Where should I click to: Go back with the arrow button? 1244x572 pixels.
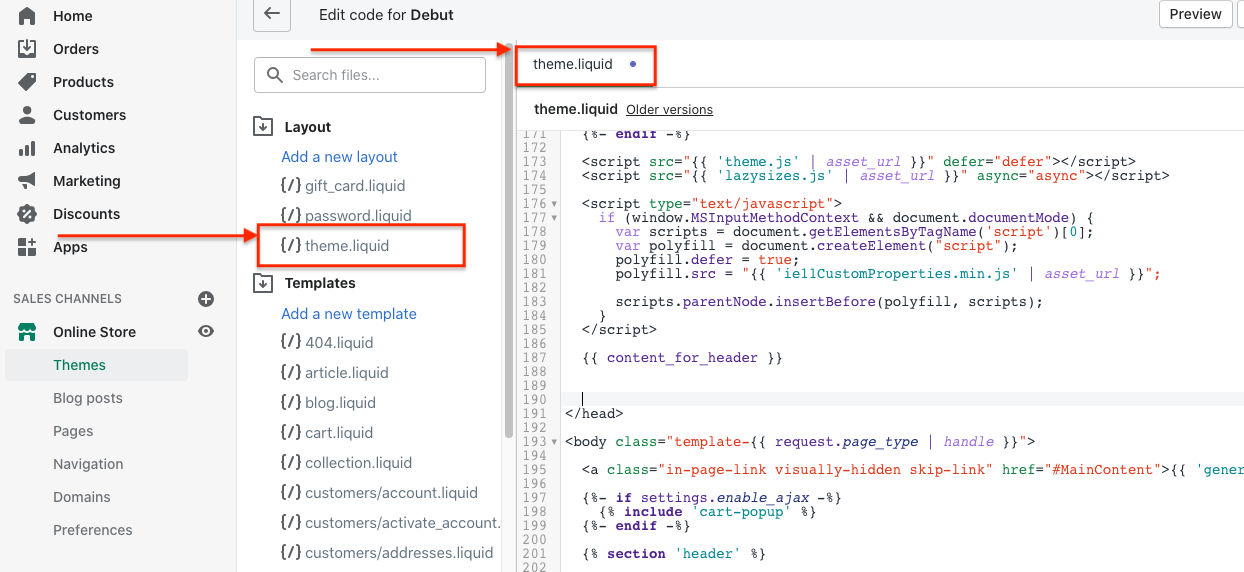pos(271,15)
